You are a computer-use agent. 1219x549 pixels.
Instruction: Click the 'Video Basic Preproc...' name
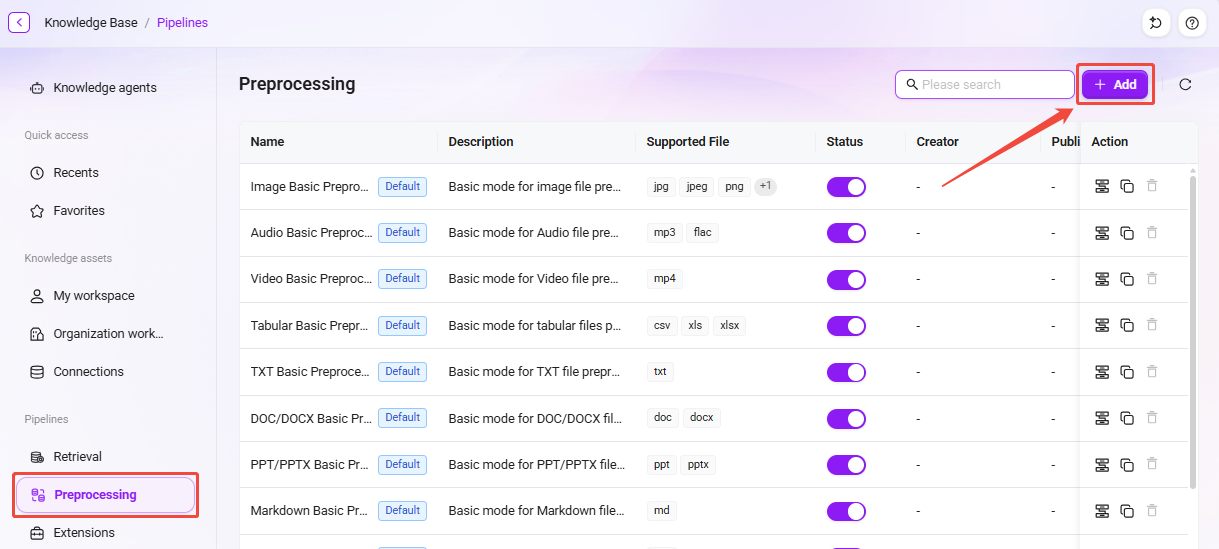tap(311, 279)
